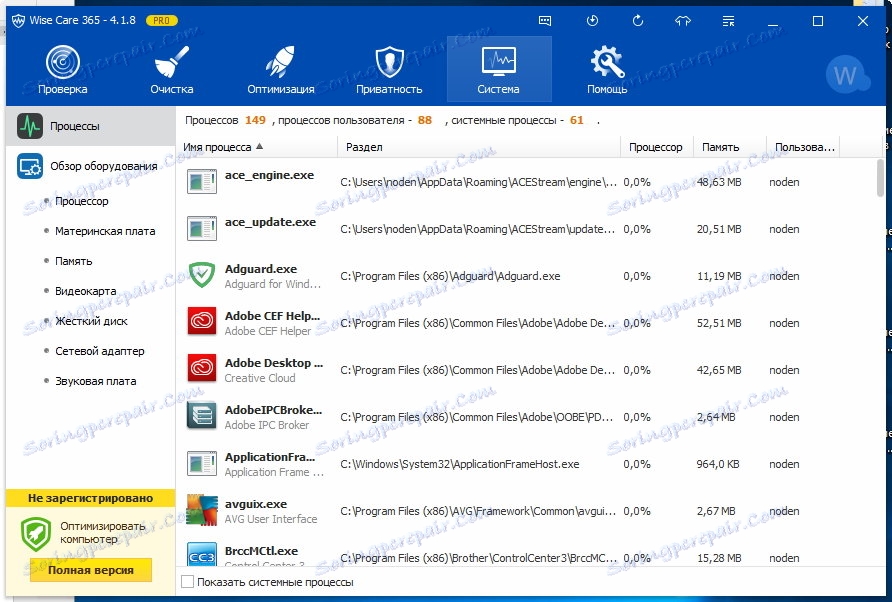Click the process list vertical scrollbar thumb
Viewport: 892px width, 602px height.
(x=881, y=178)
